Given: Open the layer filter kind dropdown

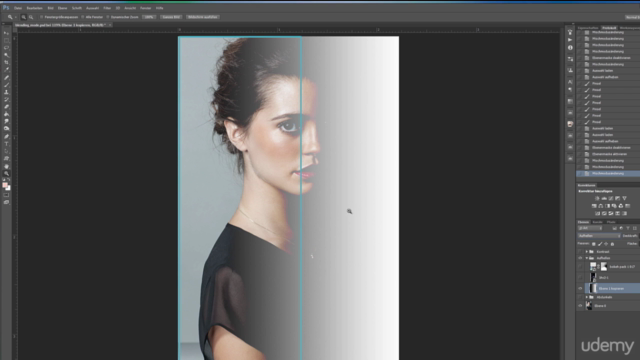Looking at the screenshot, I should click(x=590, y=228).
